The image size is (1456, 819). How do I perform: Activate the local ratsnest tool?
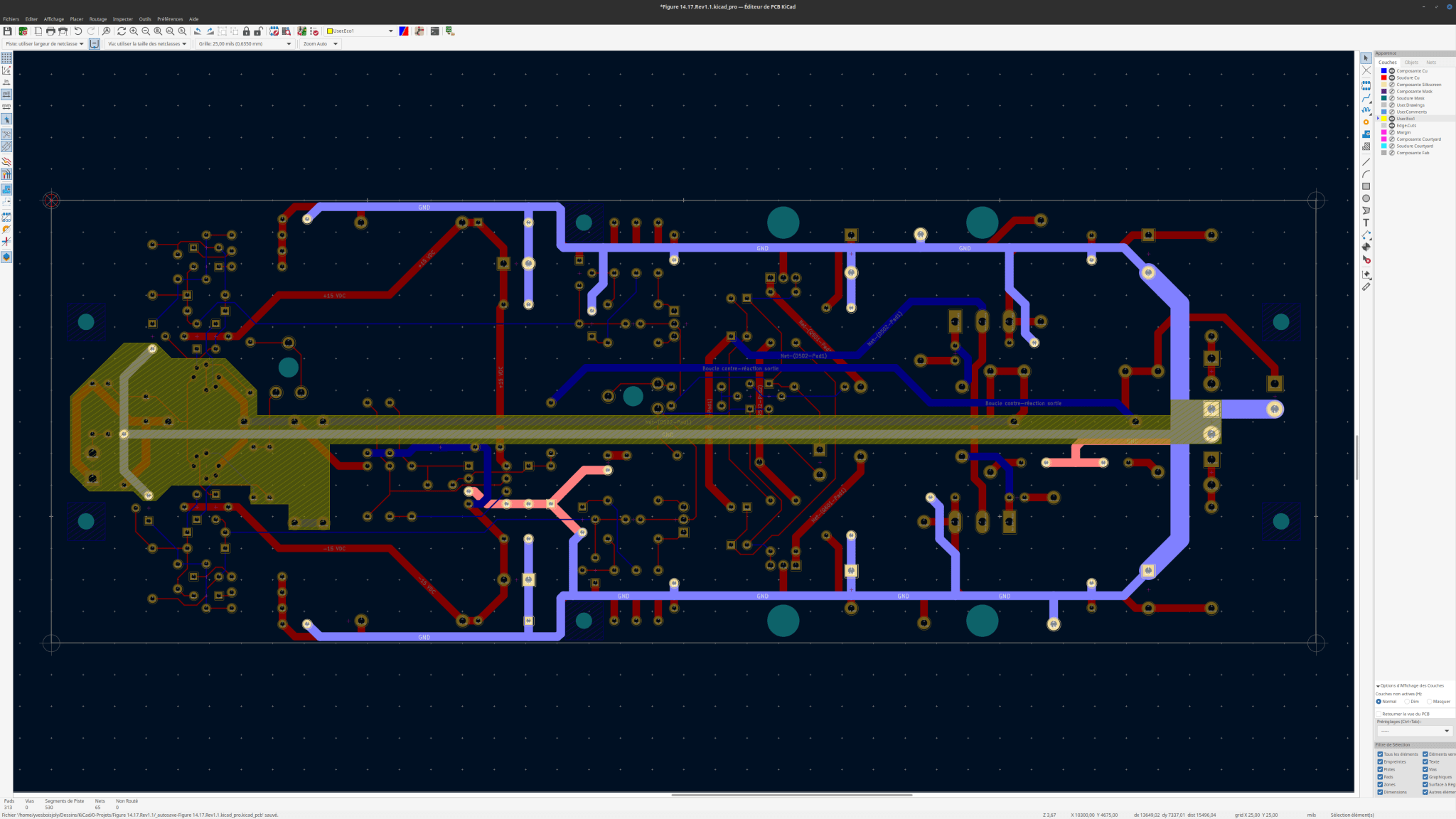click(x=1366, y=70)
